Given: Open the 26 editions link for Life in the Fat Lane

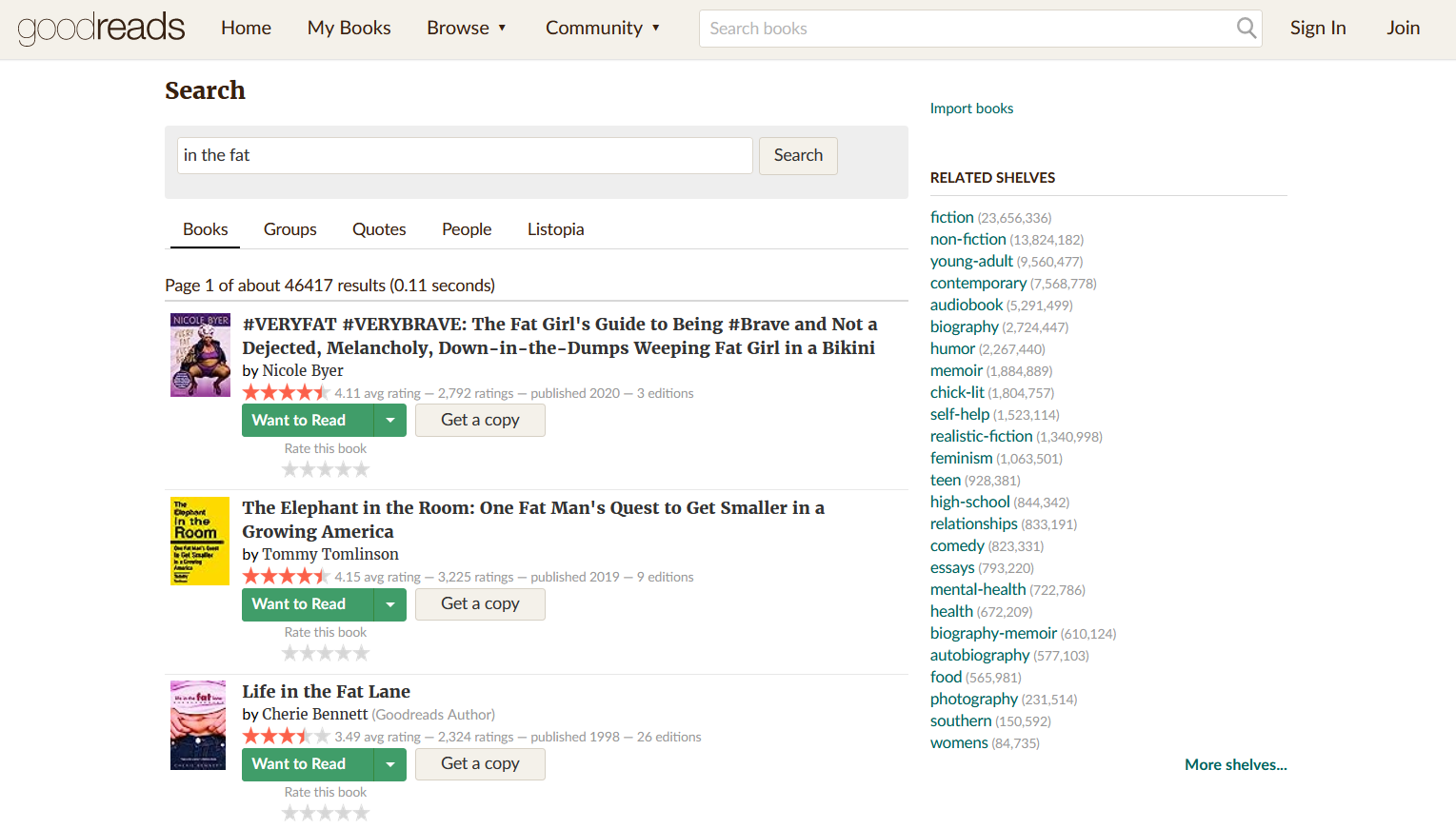Looking at the screenshot, I should tap(668, 738).
